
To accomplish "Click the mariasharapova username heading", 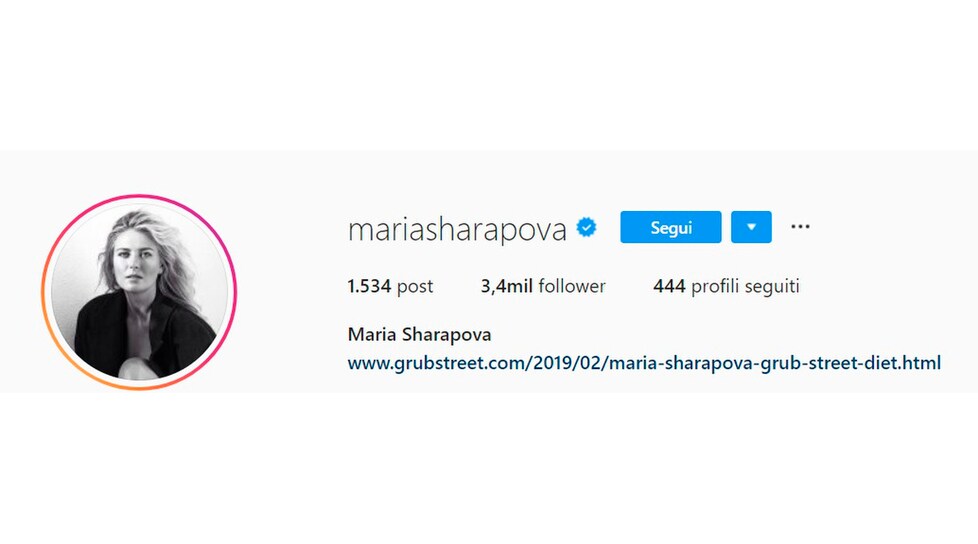I will tap(457, 229).
